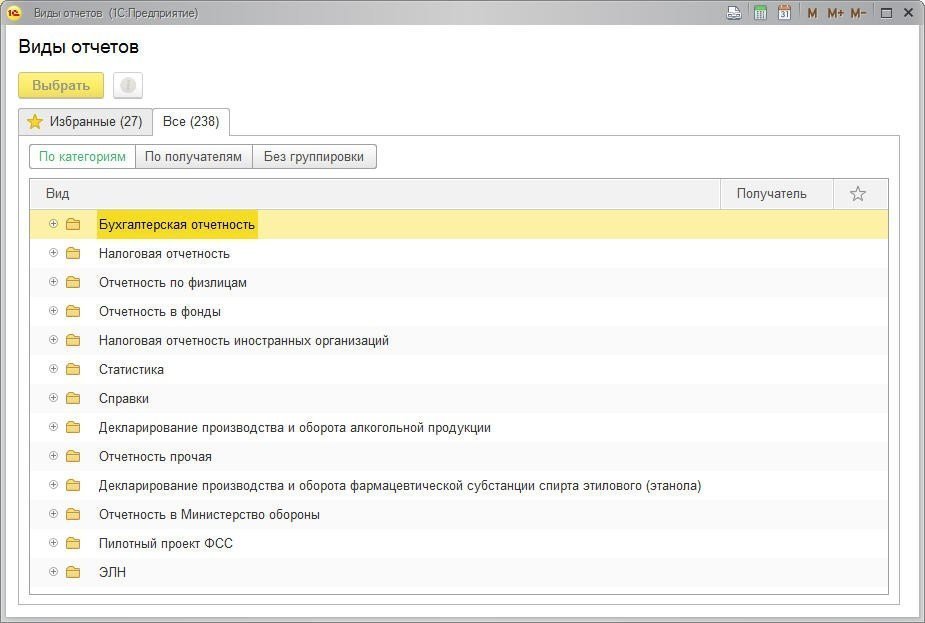Viewport: 925px width, 623px height.
Task: Choose the Без группировки view option
Action: pos(314,157)
